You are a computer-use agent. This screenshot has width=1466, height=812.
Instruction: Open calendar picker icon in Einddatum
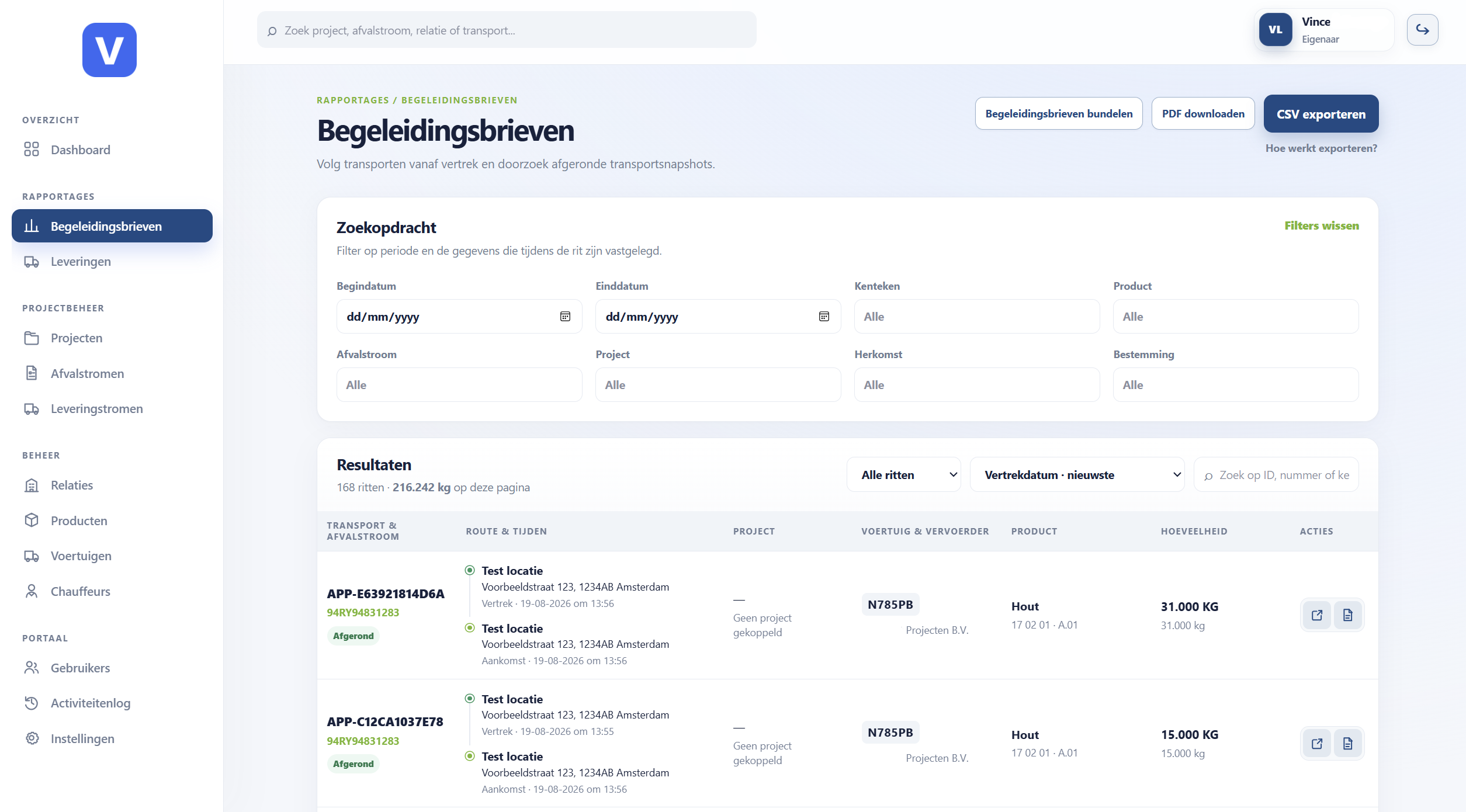[x=824, y=317]
